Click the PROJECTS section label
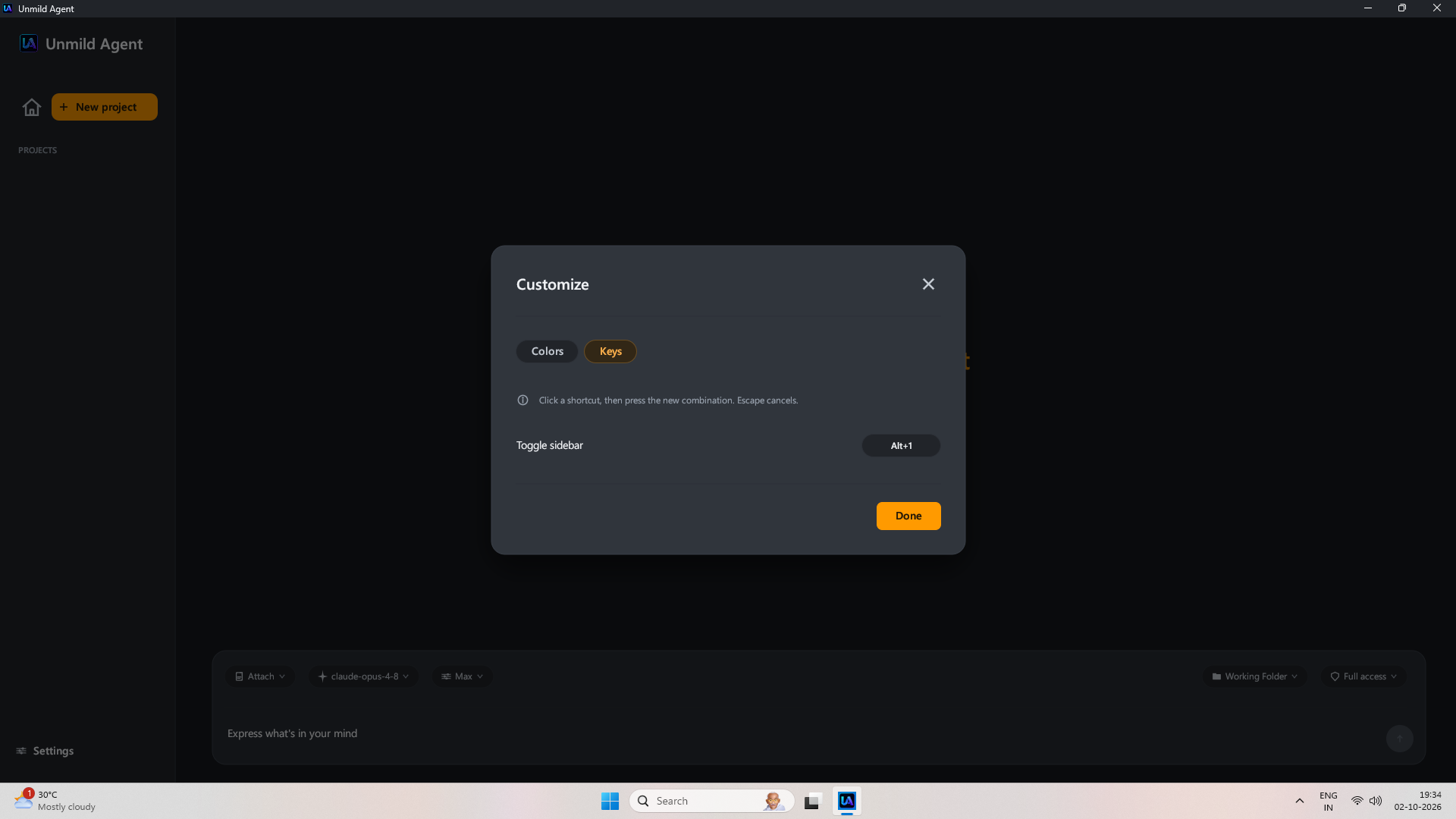This screenshot has height=819, width=1456. point(37,150)
